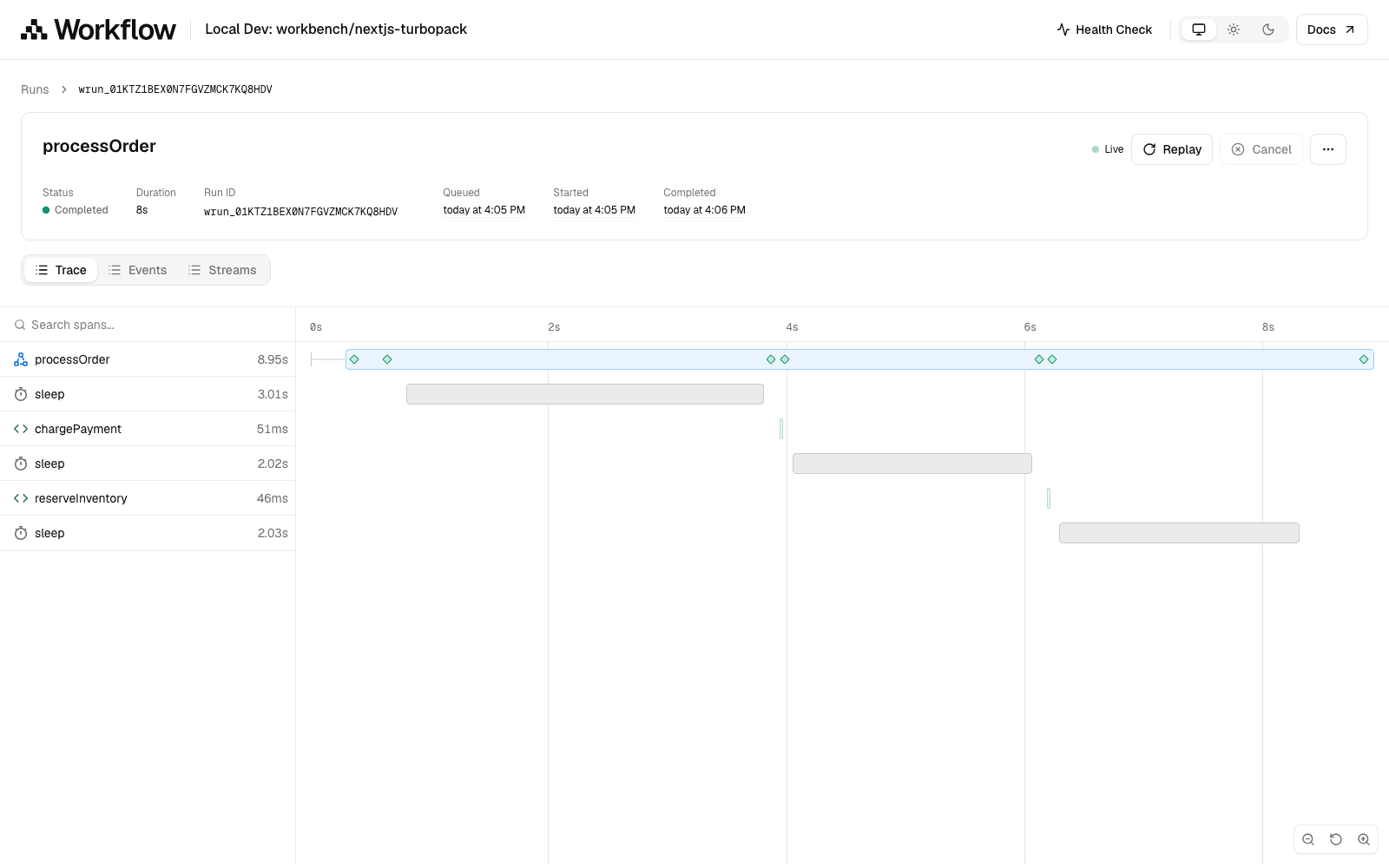Select the chargePayment span row

point(148,429)
